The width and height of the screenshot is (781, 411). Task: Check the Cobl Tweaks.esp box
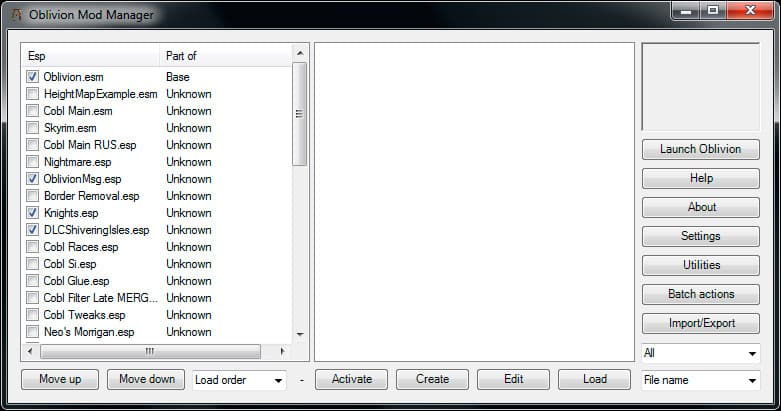(32, 315)
